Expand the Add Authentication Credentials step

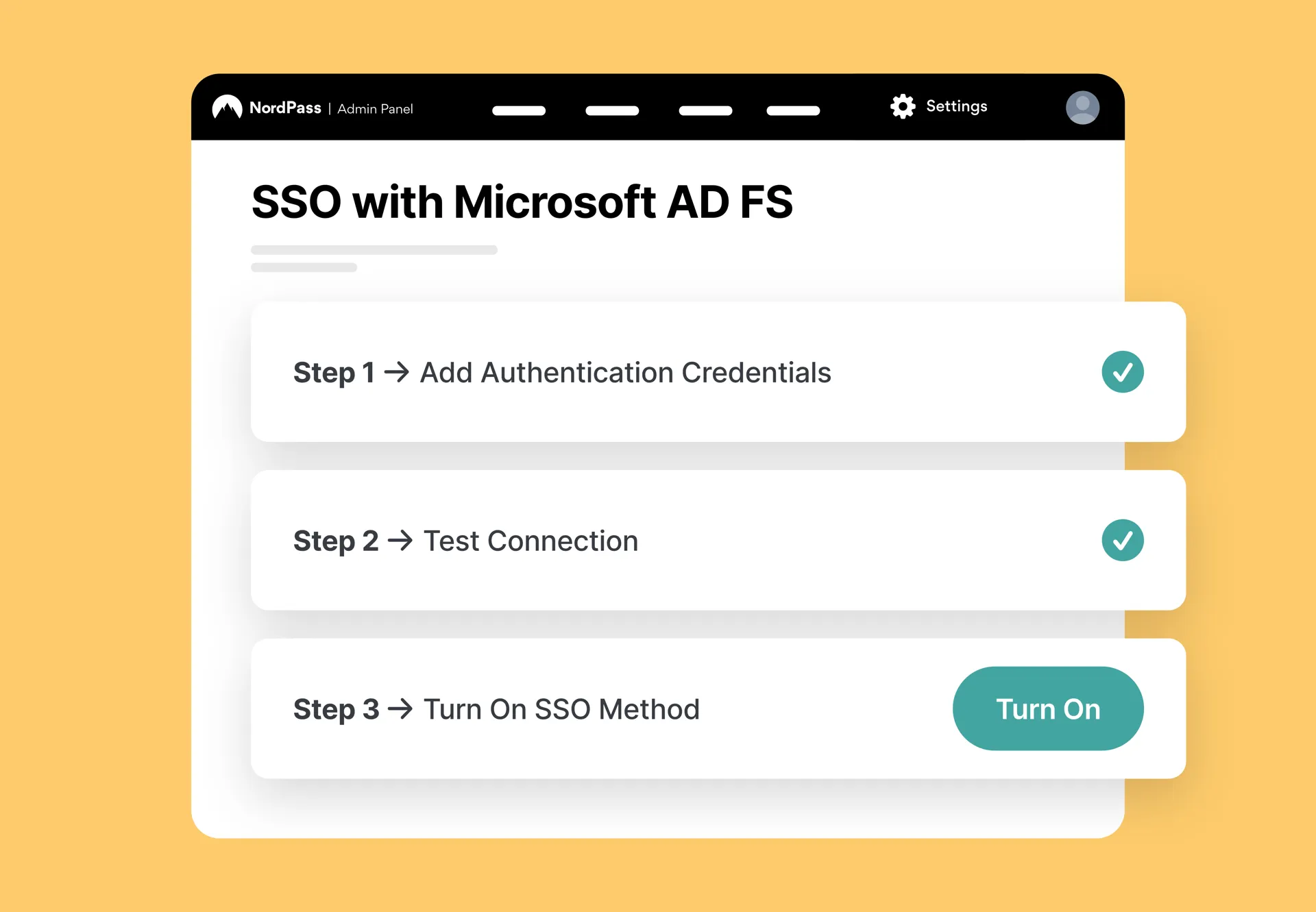[625, 373]
